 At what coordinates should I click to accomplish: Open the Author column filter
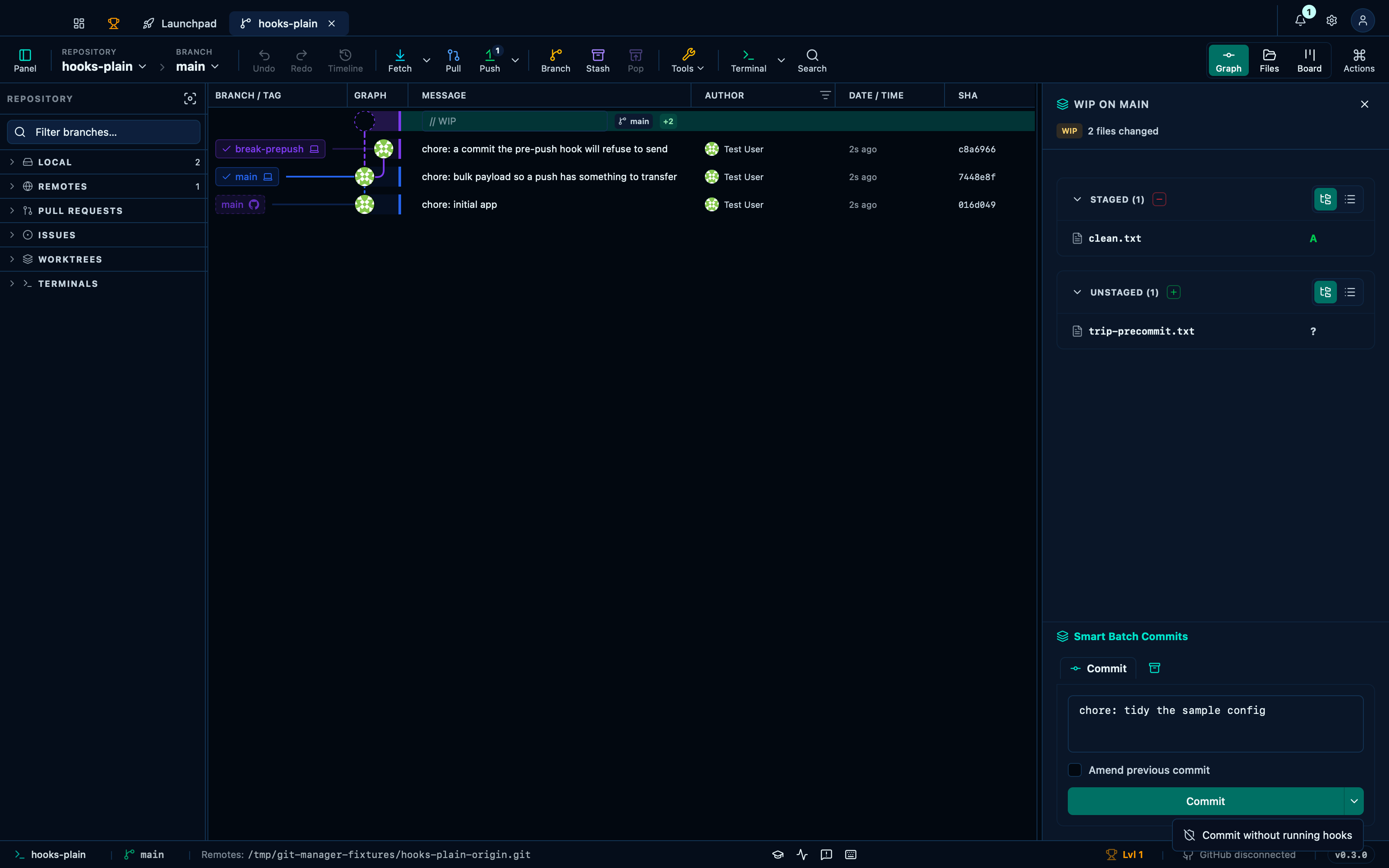(825, 95)
